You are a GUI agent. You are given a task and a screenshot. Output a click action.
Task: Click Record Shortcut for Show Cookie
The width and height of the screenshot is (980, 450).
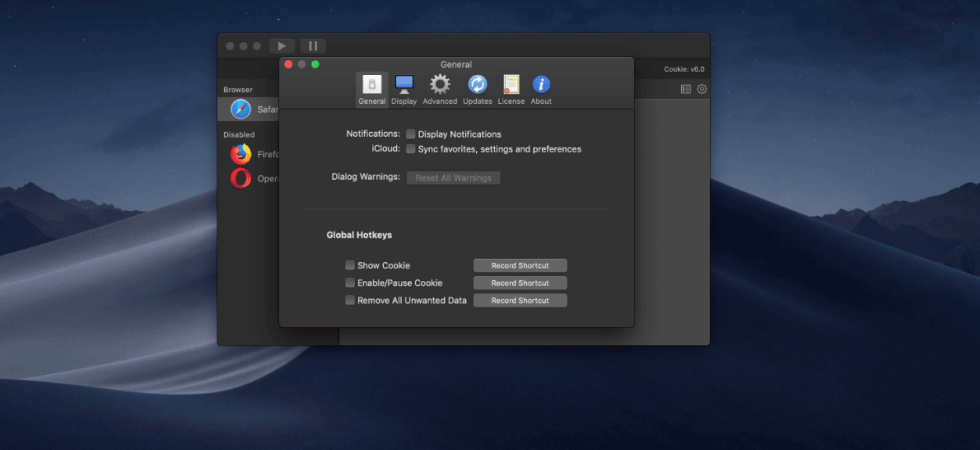[x=520, y=266]
